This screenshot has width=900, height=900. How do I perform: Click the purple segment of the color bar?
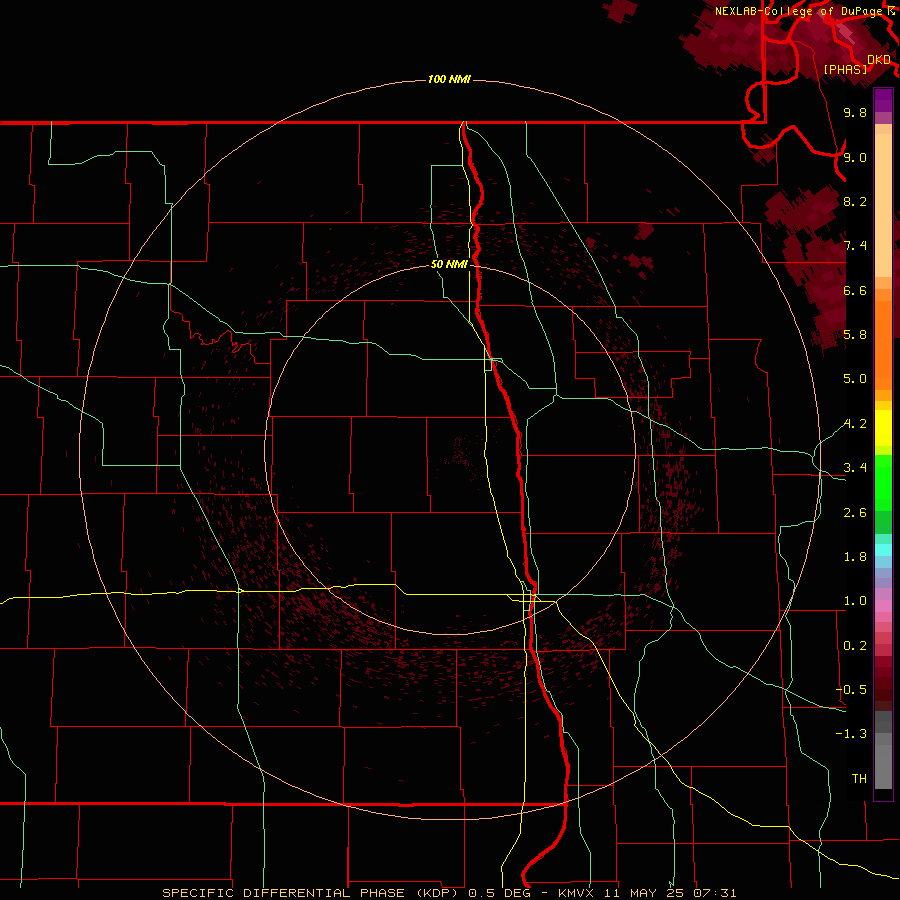[883, 100]
